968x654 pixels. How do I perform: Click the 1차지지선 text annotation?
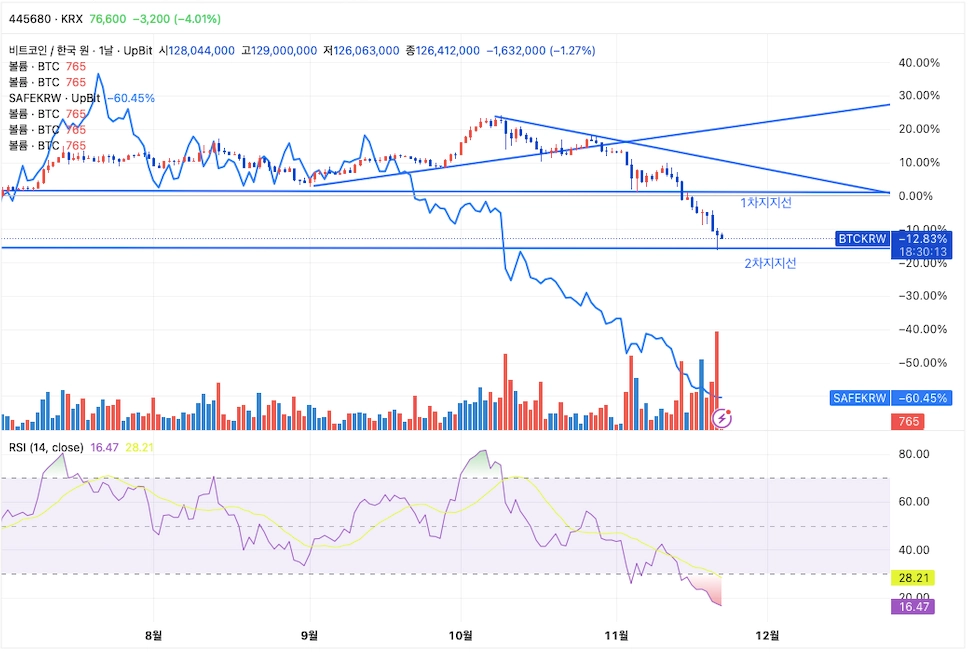766,203
